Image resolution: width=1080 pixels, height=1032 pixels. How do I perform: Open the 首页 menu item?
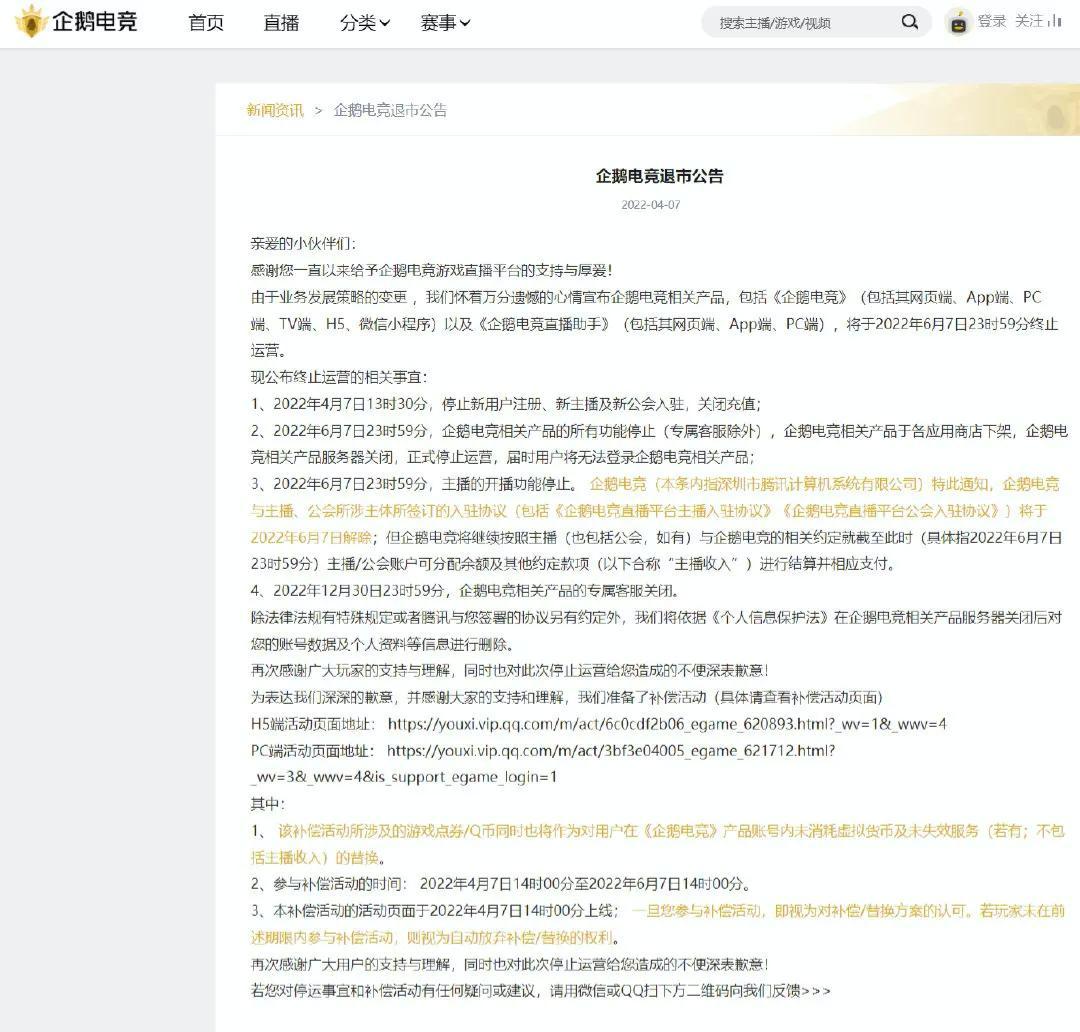pos(205,22)
